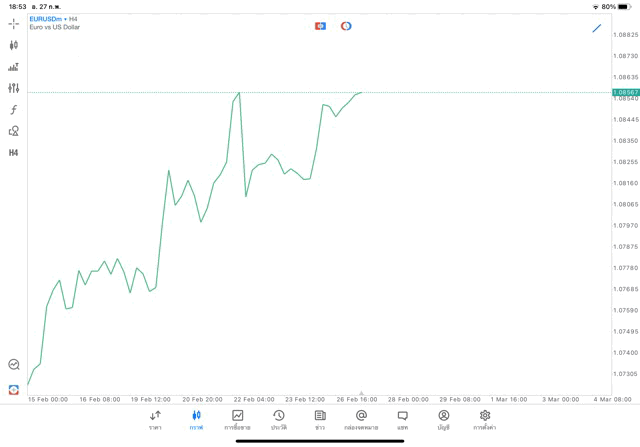This screenshot has width=640, height=447.
Task: Tap the red and blue flag icon above chart
Action: tap(320, 26)
